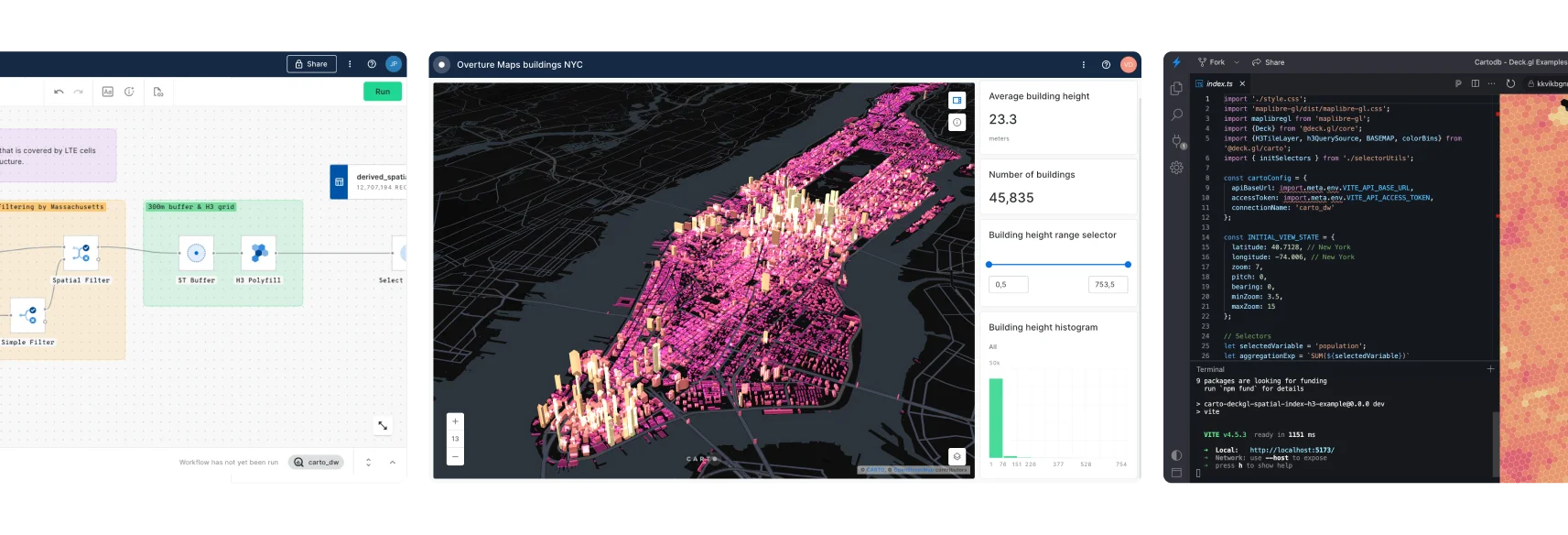Click tallest green histogram bar
Viewport: 1568px width, 535px height.
(996, 418)
